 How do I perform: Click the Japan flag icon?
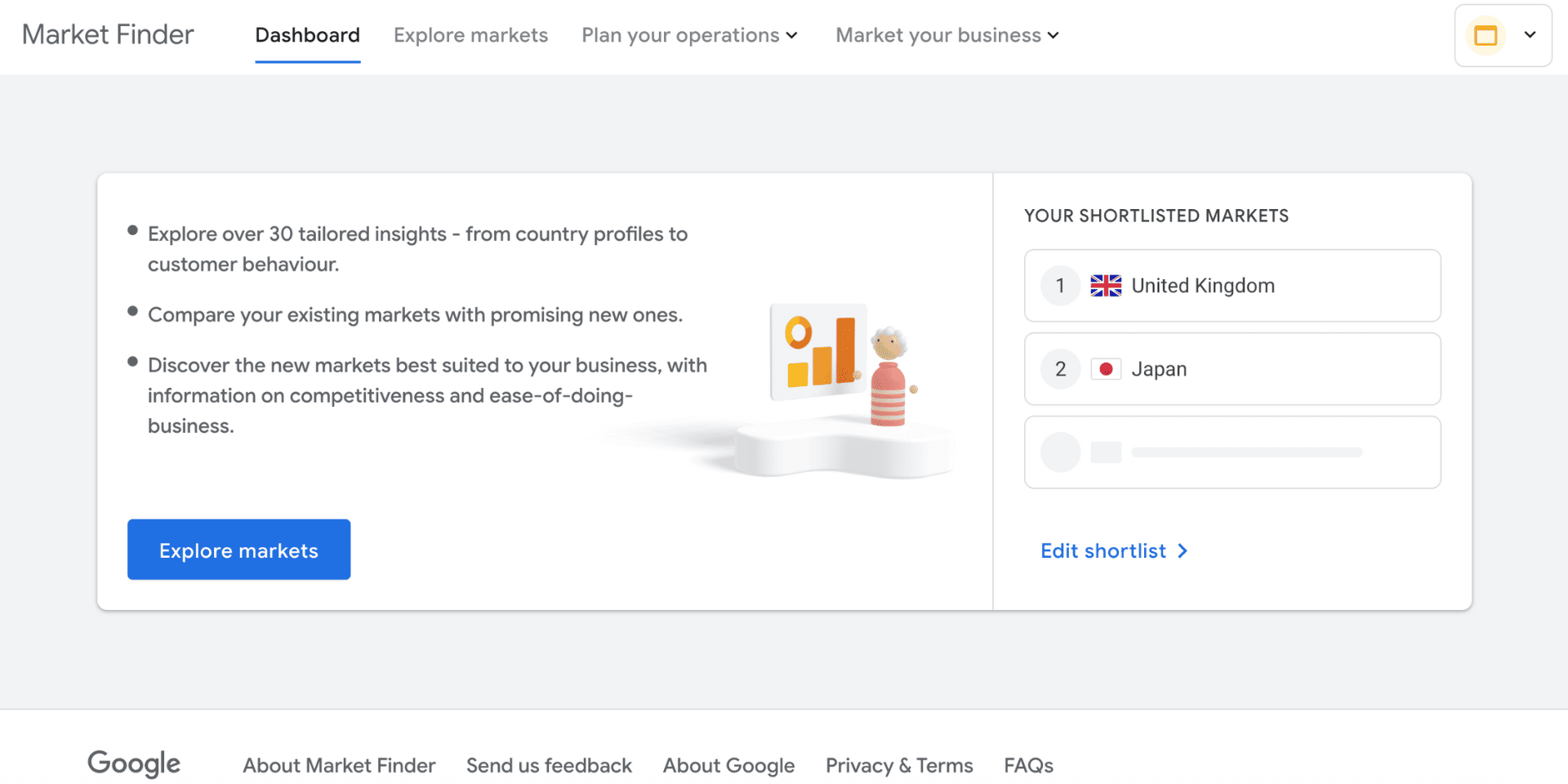pyautogui.click(x=1106, y=369)
